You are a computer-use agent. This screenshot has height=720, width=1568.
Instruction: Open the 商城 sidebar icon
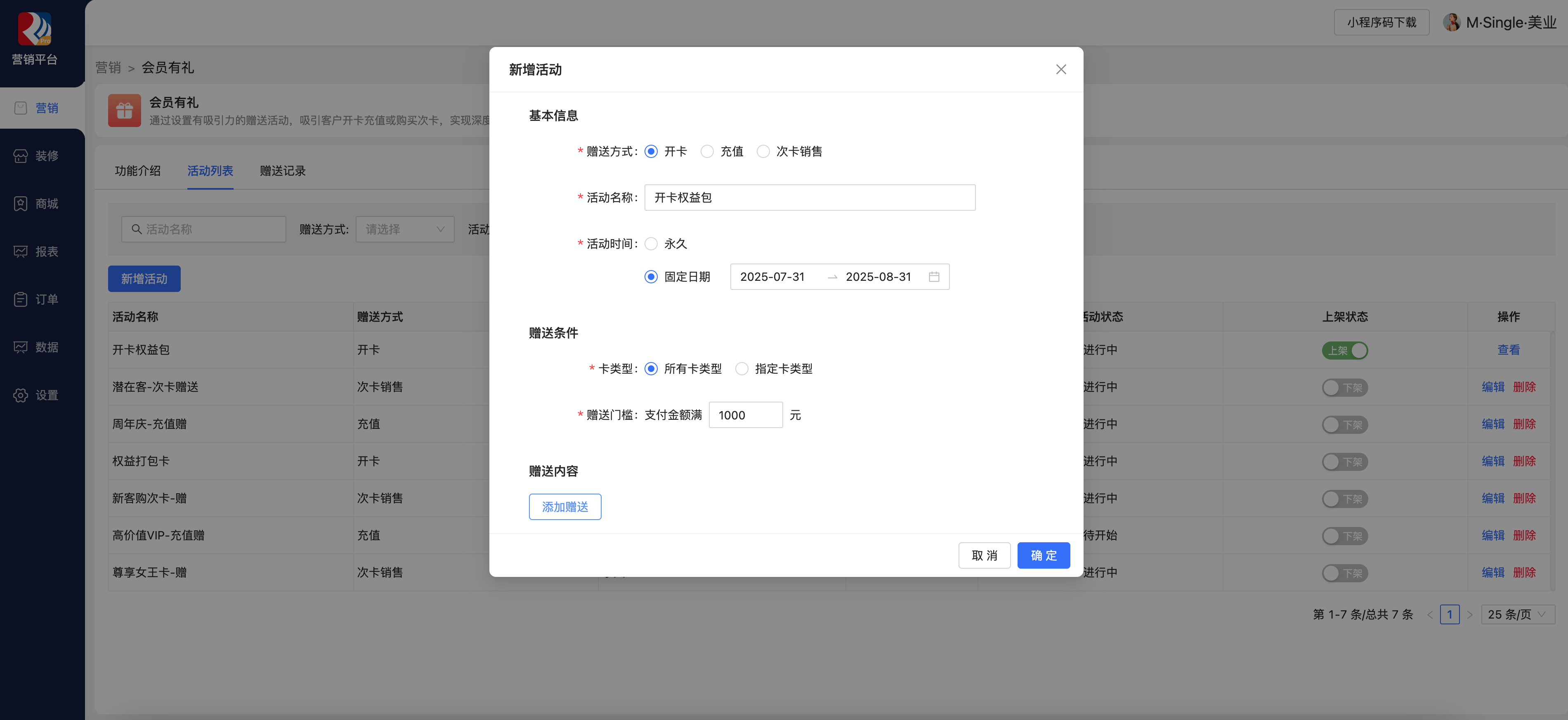(x=21, y=204)
